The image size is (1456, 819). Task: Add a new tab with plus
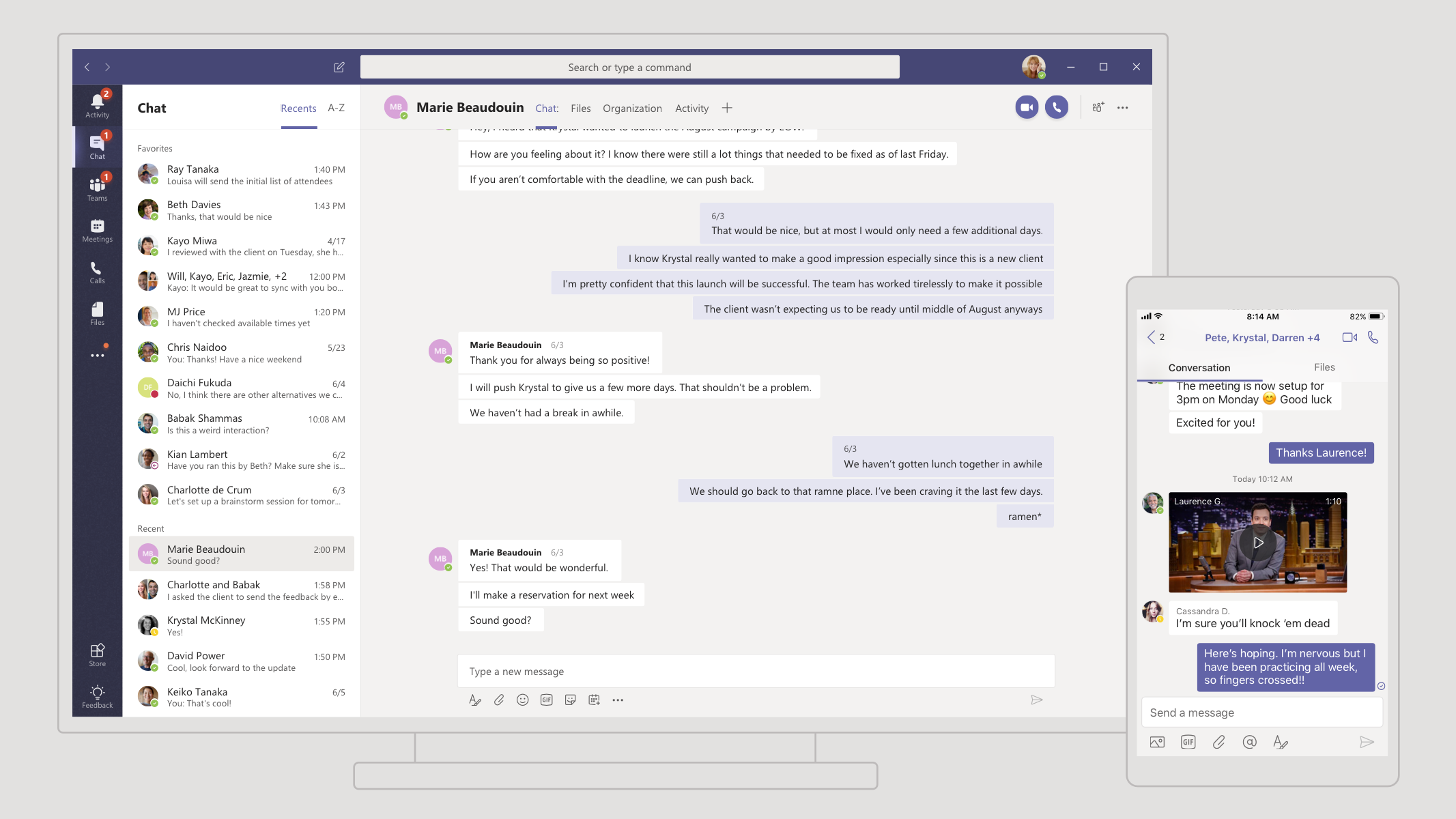tap(727, 108)
